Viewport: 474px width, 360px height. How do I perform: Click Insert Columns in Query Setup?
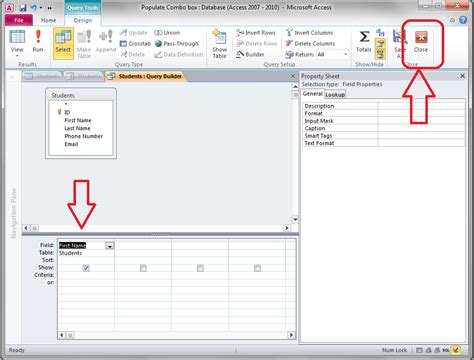309,33
